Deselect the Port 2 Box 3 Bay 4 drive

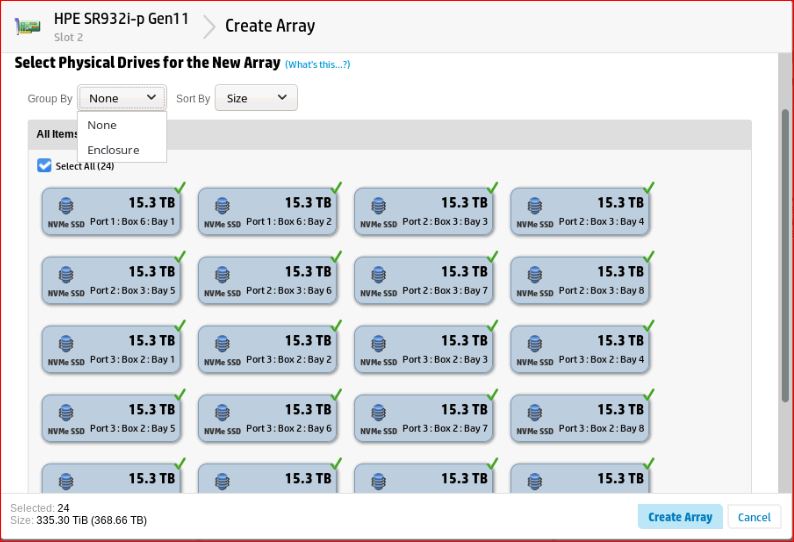tap(580, 211)
